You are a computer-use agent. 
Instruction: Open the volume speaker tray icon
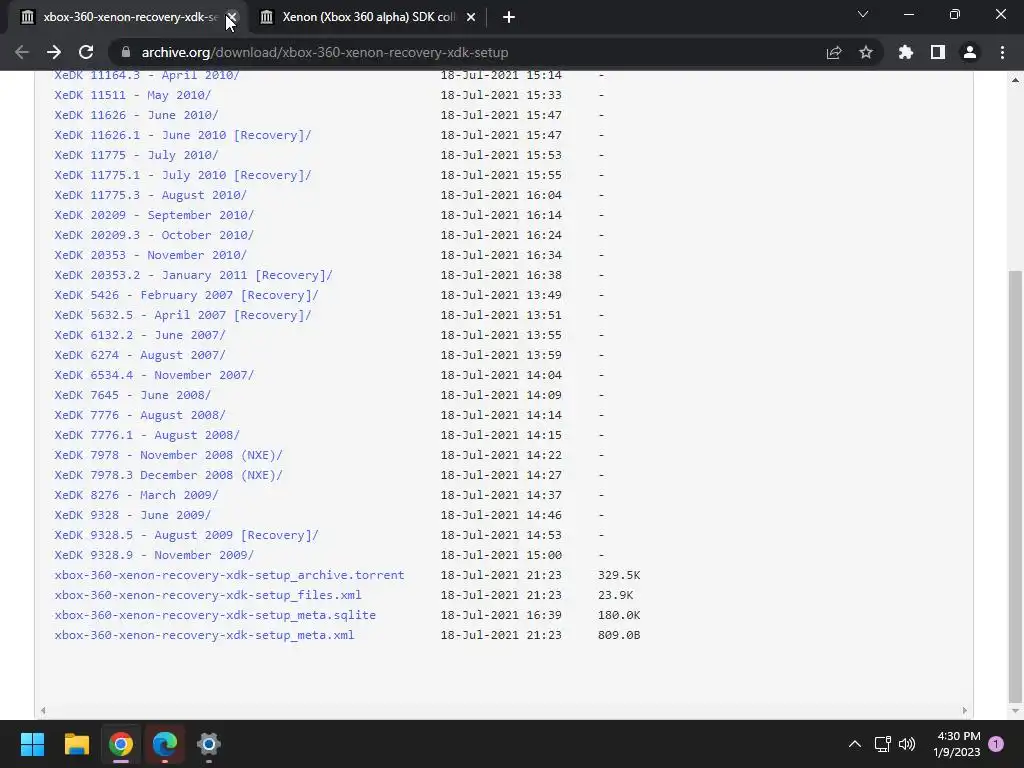tap(907, 744)
